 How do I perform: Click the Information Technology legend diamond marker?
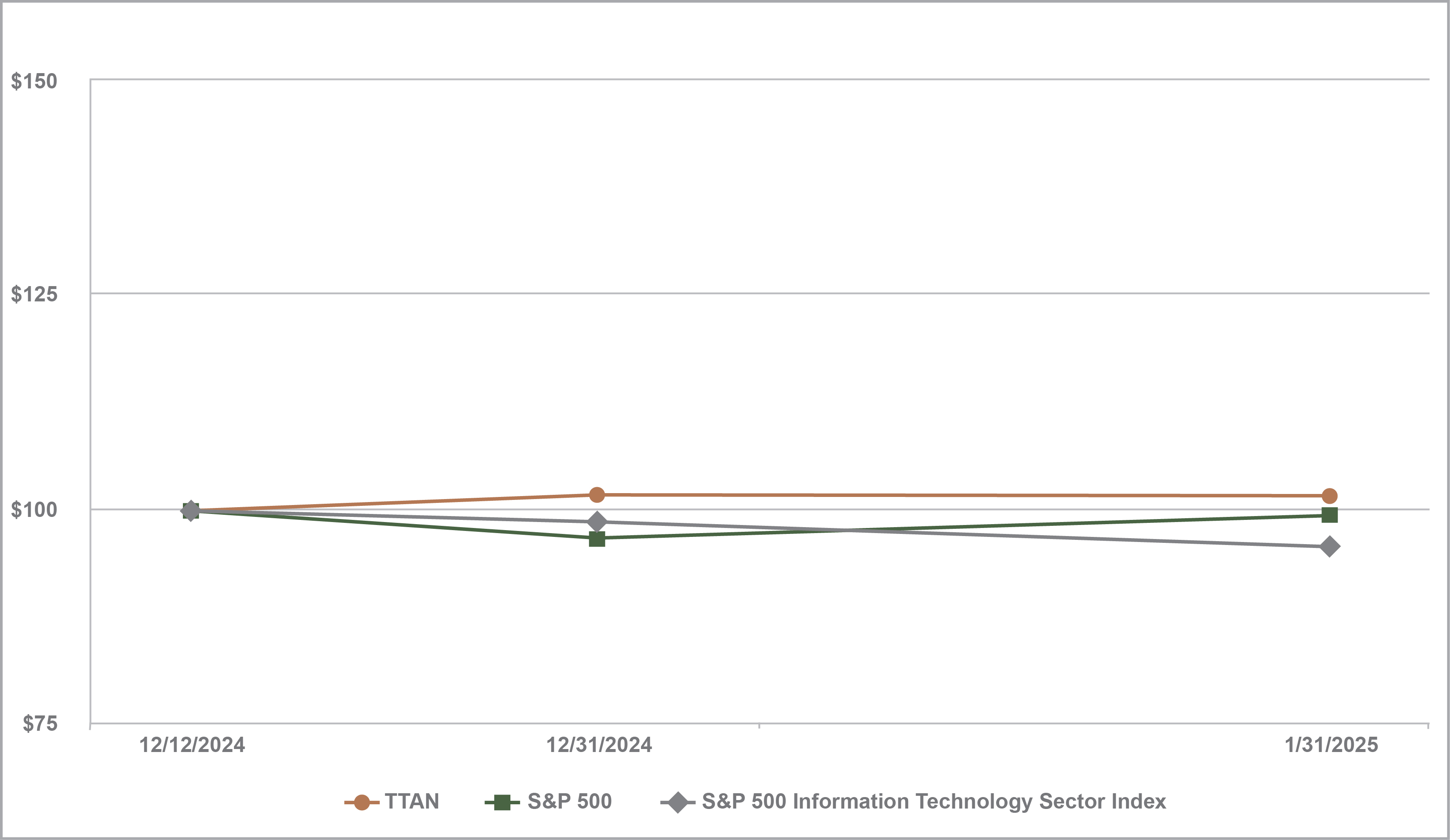point(678,802)
